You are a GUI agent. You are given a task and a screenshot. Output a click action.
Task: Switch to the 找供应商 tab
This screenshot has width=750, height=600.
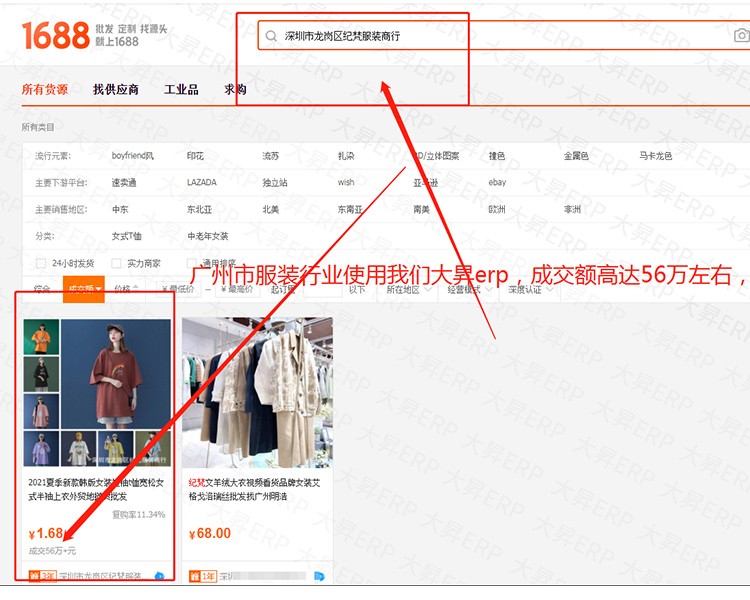(x=116, y=89)
